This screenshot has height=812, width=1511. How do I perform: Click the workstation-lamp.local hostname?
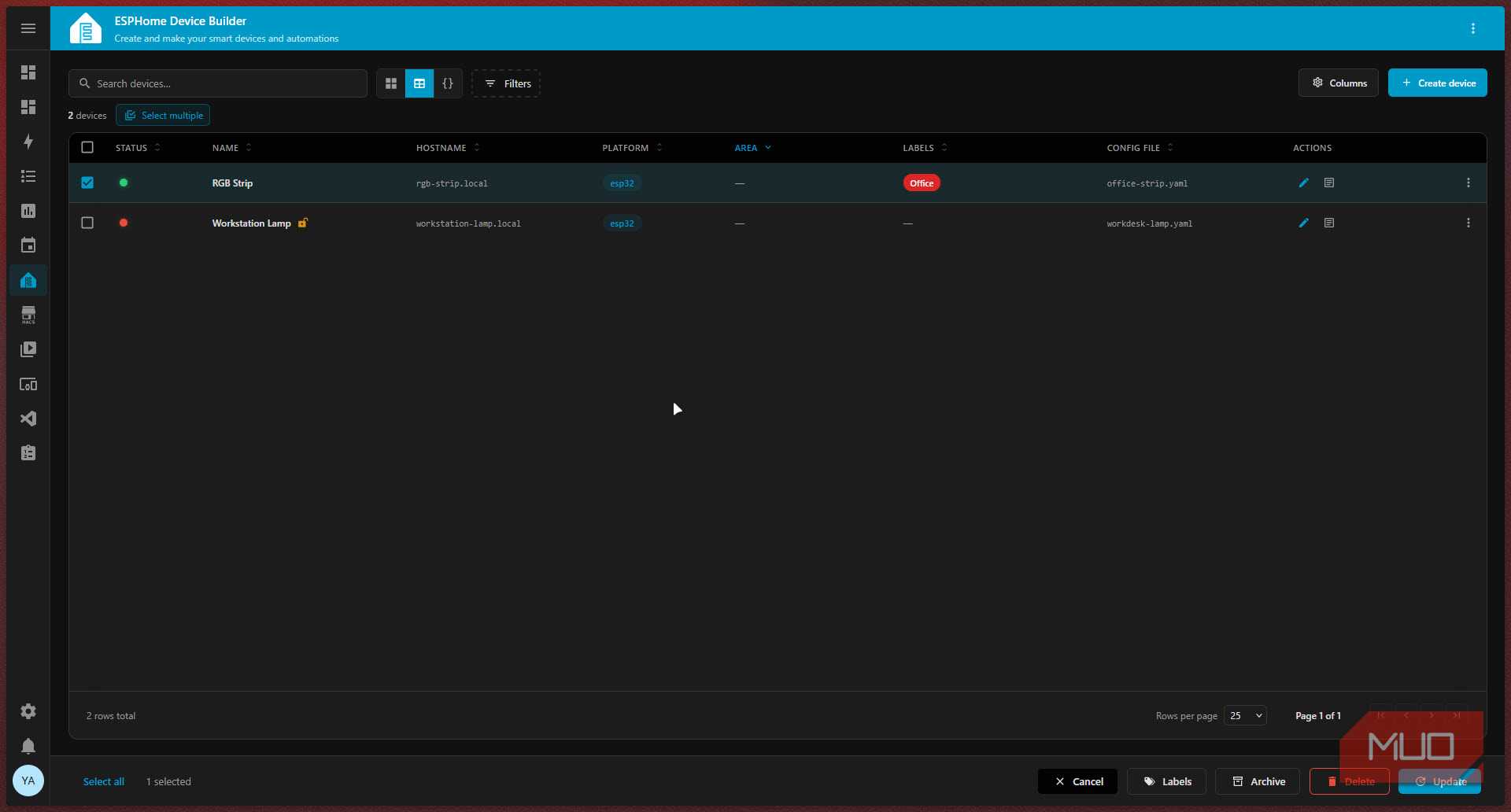tap(468, 223)
